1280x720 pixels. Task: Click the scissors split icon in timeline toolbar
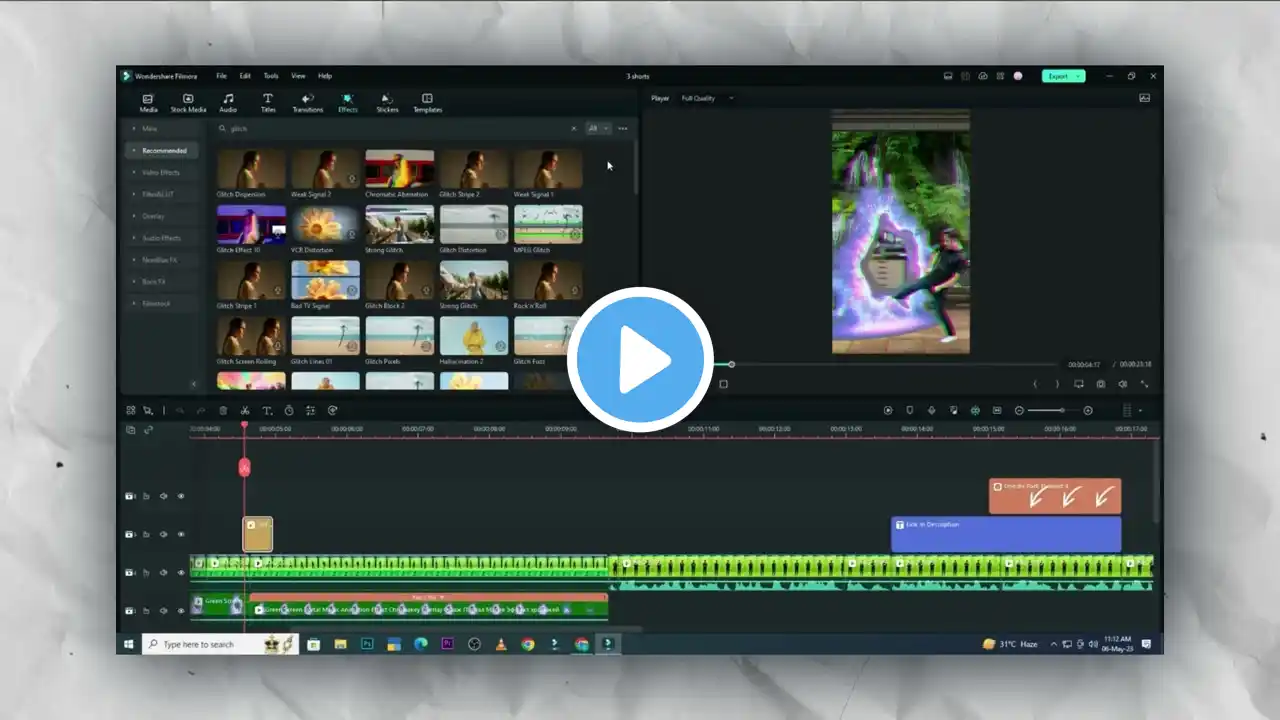coord(245,410)
